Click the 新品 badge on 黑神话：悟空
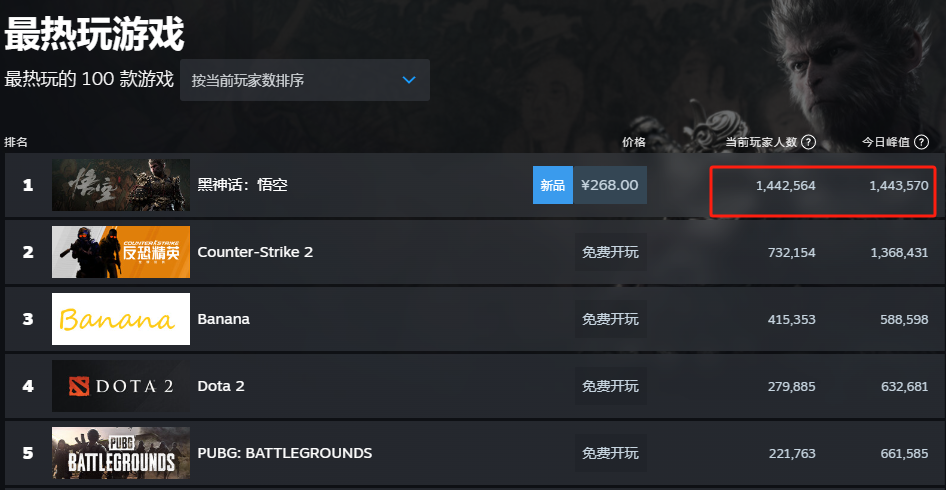The image size is (946, 490). point(552,185)
